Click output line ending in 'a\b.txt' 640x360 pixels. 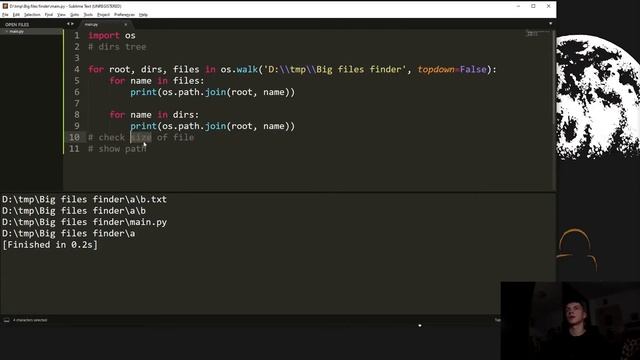(84, 200)
